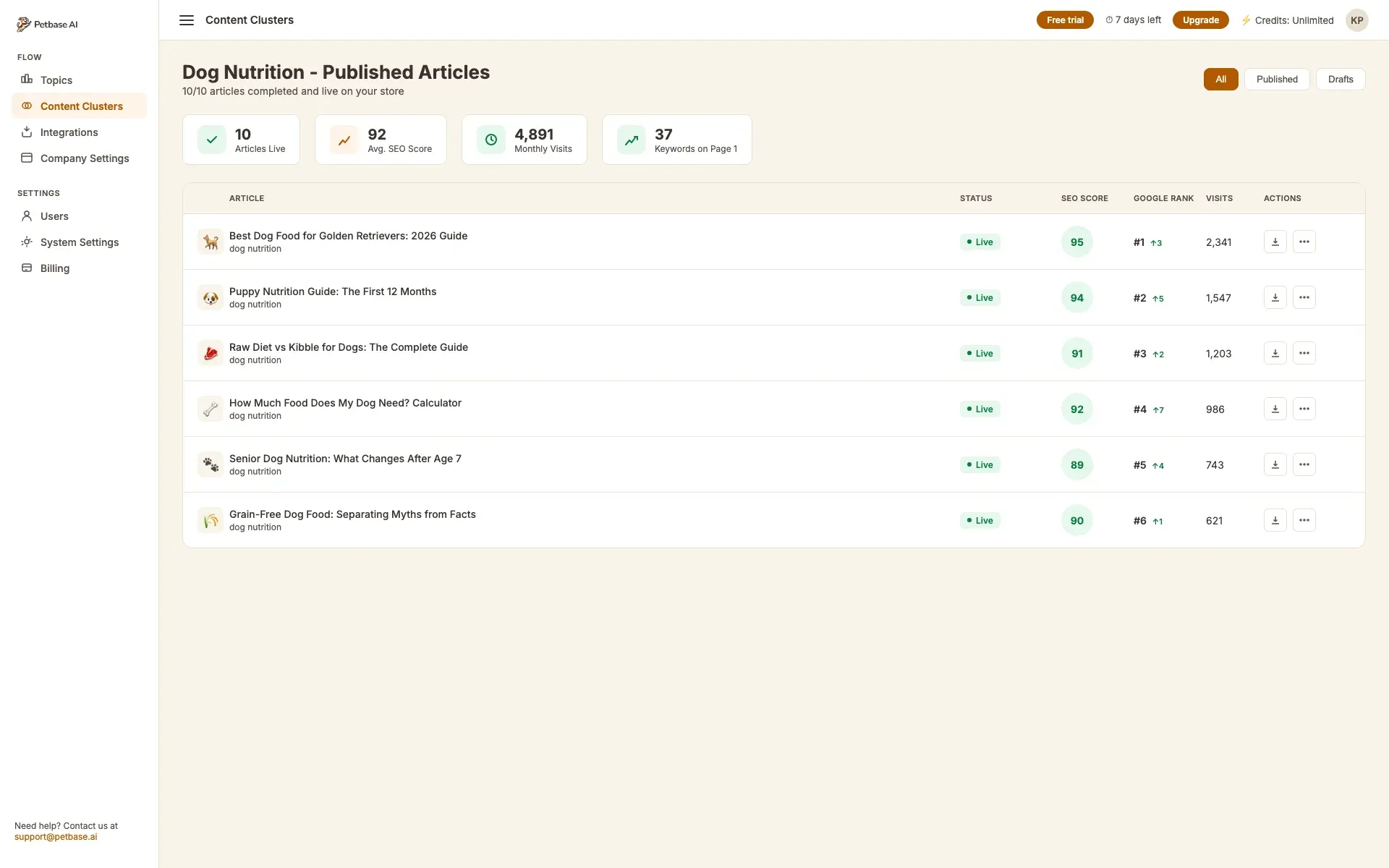Open more actions for Best Dog Food article
The image size is (1389, 868).
coord(1304,241)
